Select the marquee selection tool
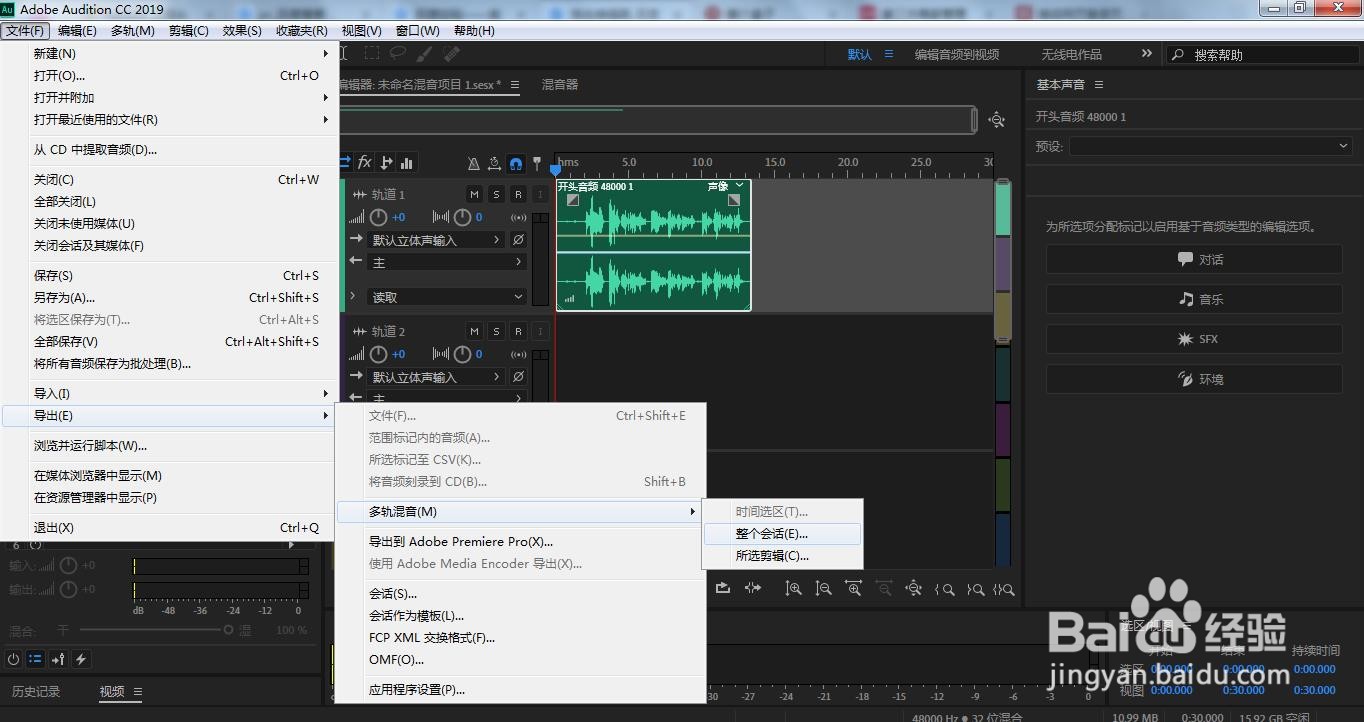Image resolution: width=1364 pixels, height=722 pixels. coord(372,53)
